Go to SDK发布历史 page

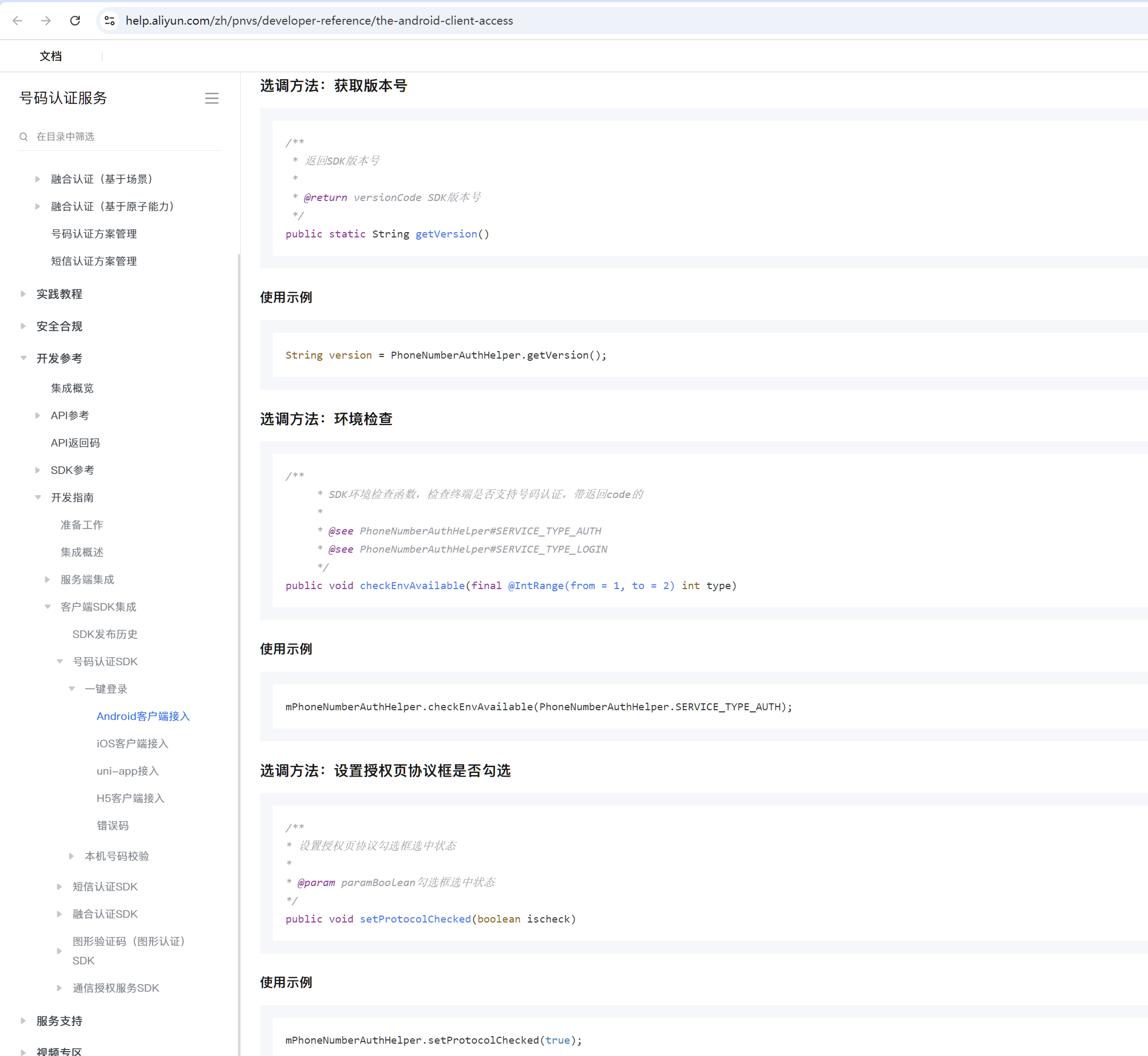click(x=105, y=634)
